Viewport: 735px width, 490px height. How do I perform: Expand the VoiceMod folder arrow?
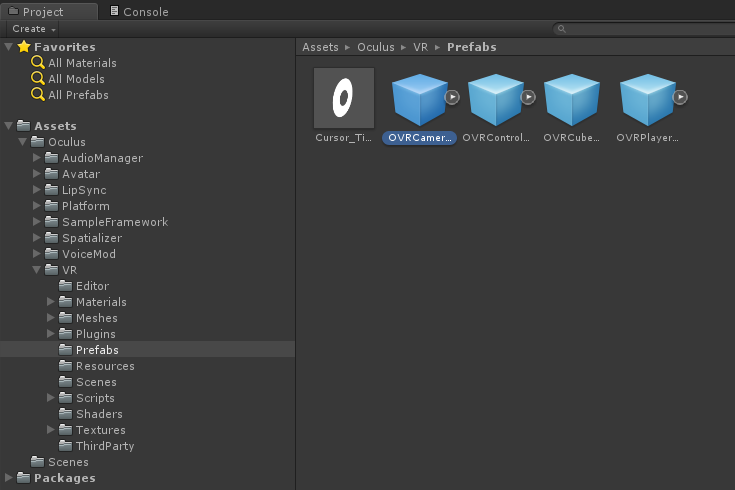(37, 254)
